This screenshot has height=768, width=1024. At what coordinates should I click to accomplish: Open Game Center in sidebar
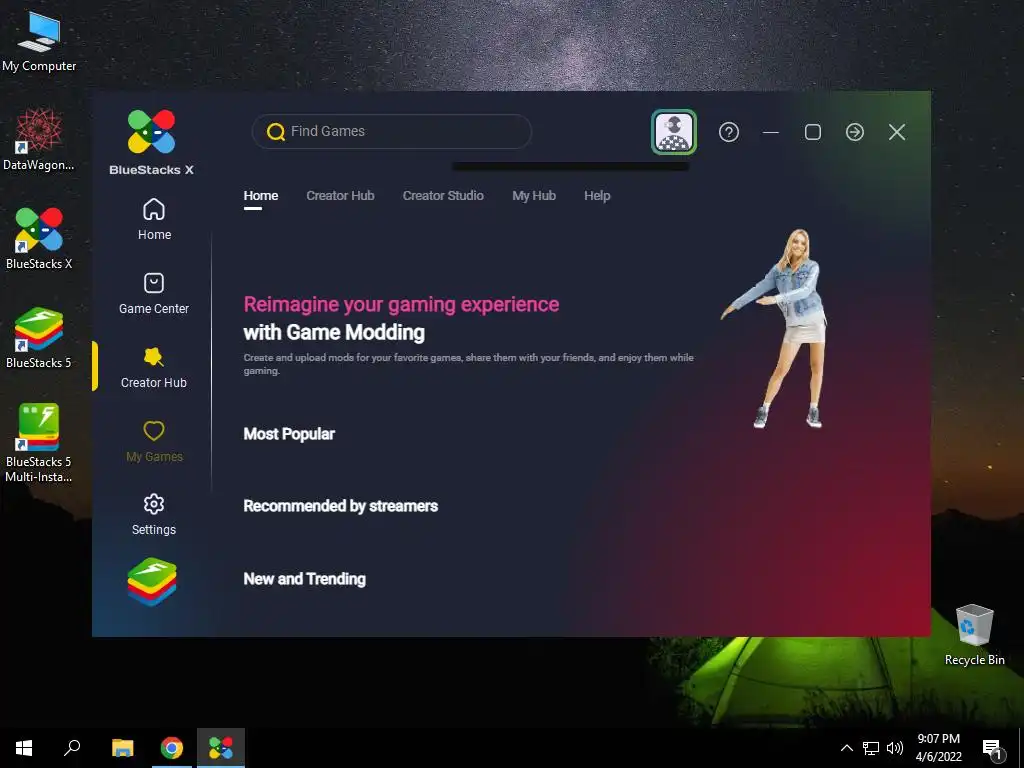coord(154,294)
